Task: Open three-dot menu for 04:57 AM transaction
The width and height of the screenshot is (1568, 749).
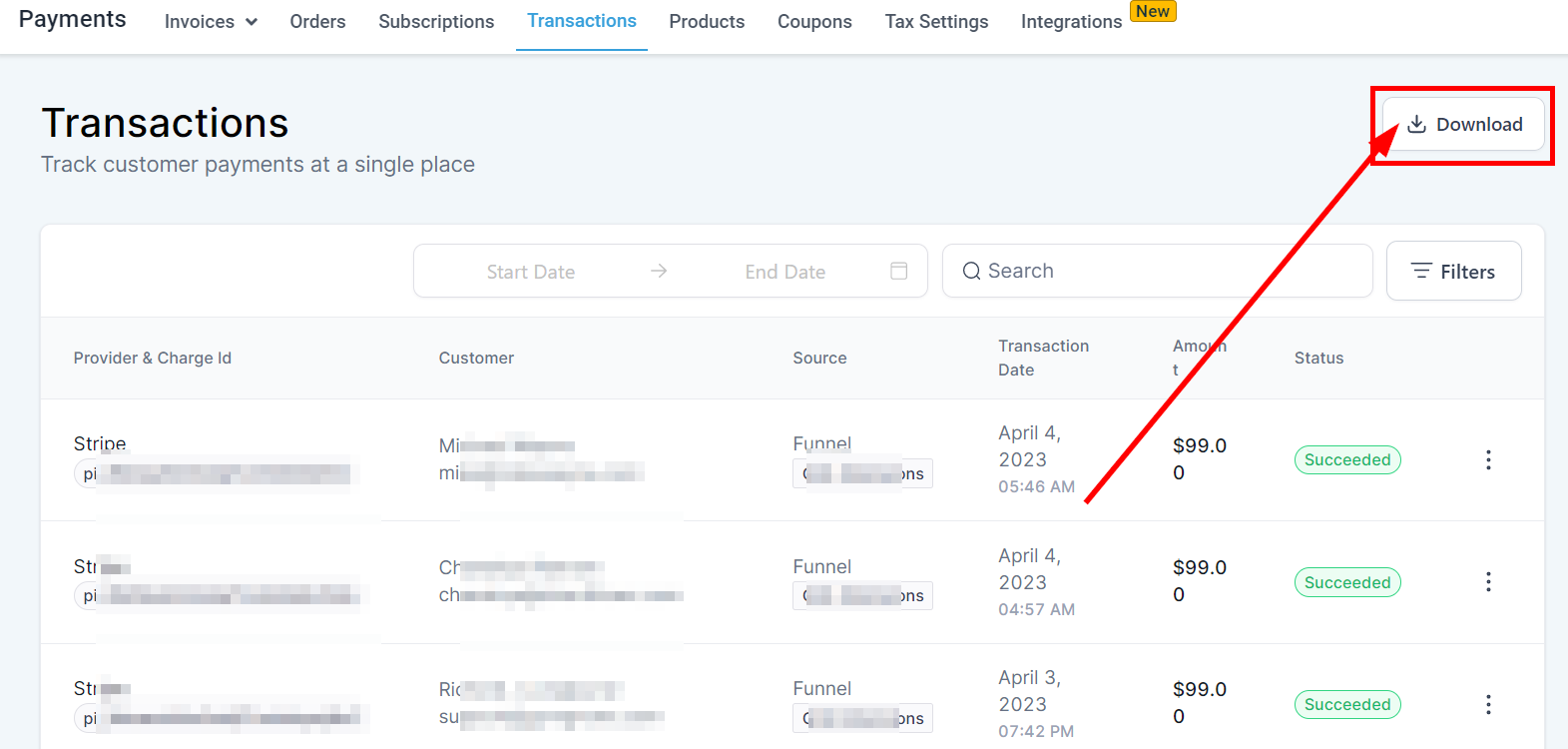Action: pos(1487,582)
